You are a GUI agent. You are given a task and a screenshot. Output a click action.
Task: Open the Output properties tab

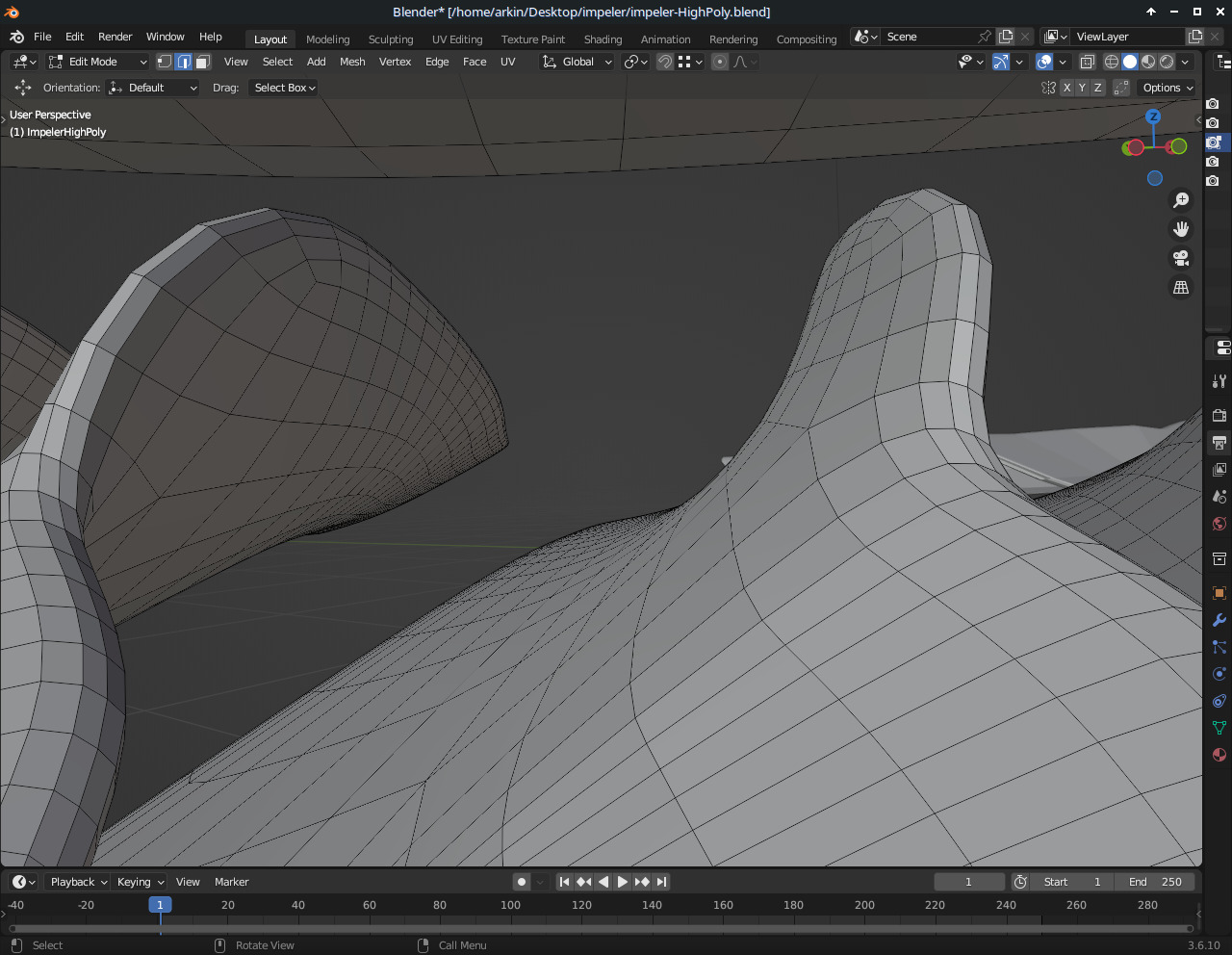click(1219, 443)
